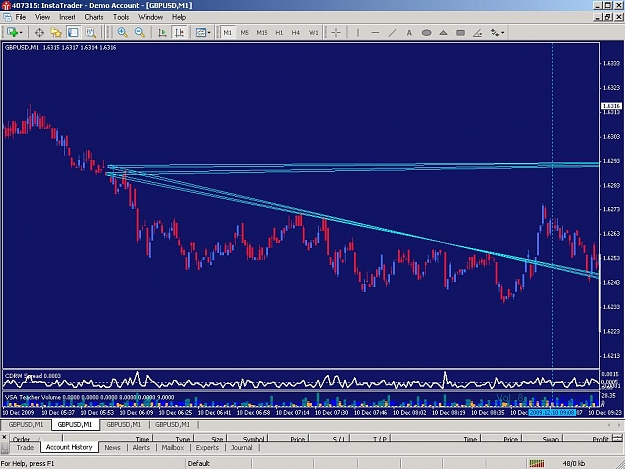Sort by the Swap column header
The height and width of the screenshot is (469, 625).
(x=542, y=438)
